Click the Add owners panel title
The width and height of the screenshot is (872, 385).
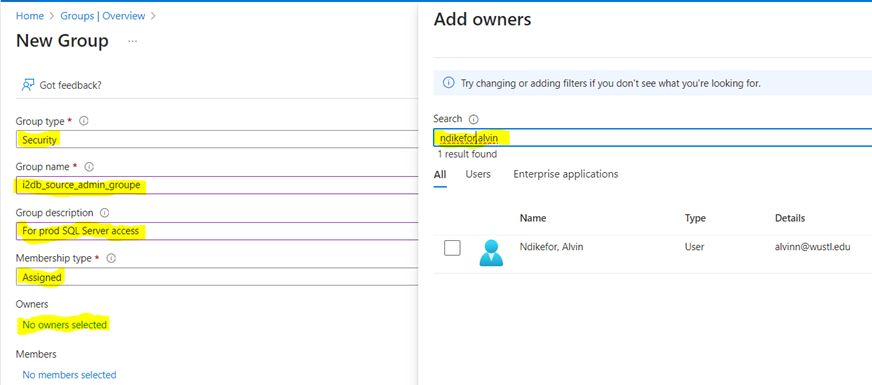[x=482, y=20]
